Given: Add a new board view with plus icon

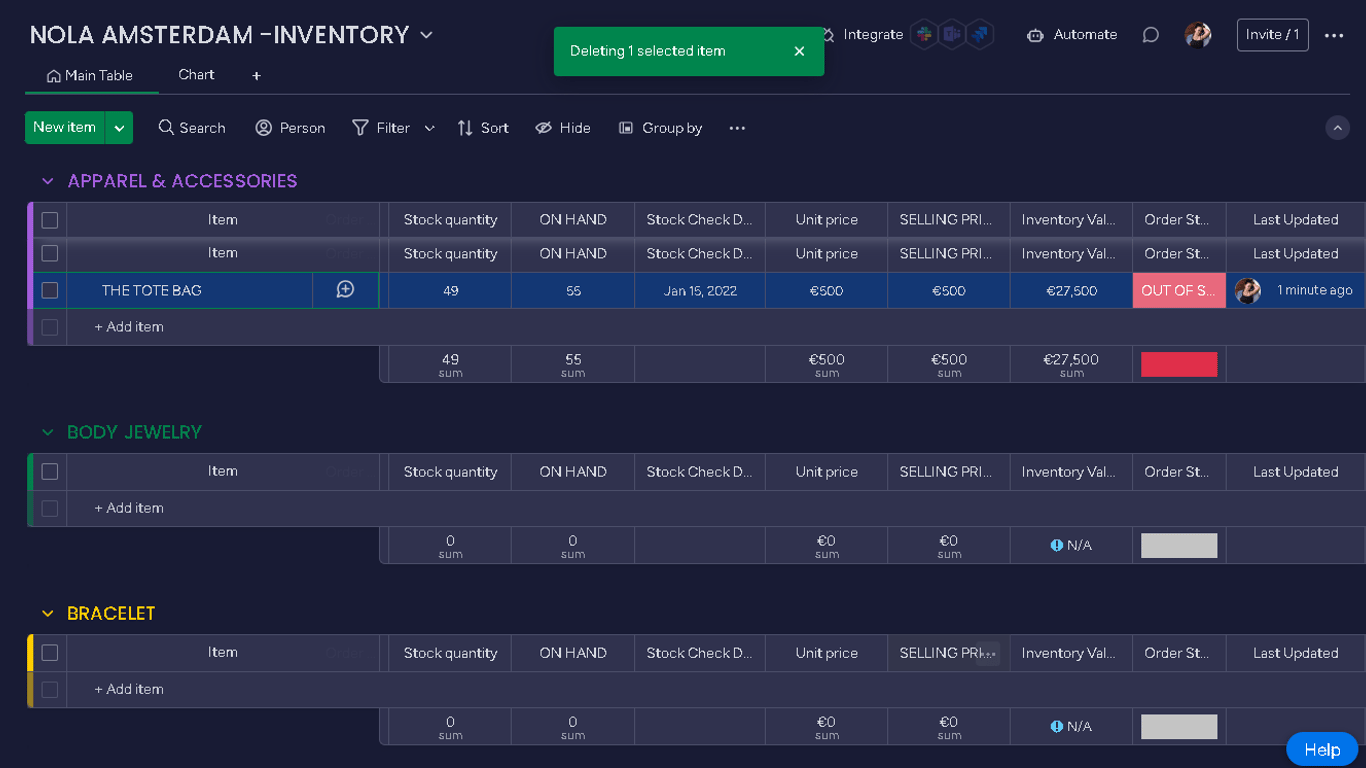Looking at the screenshot, I should coord(256,76).
